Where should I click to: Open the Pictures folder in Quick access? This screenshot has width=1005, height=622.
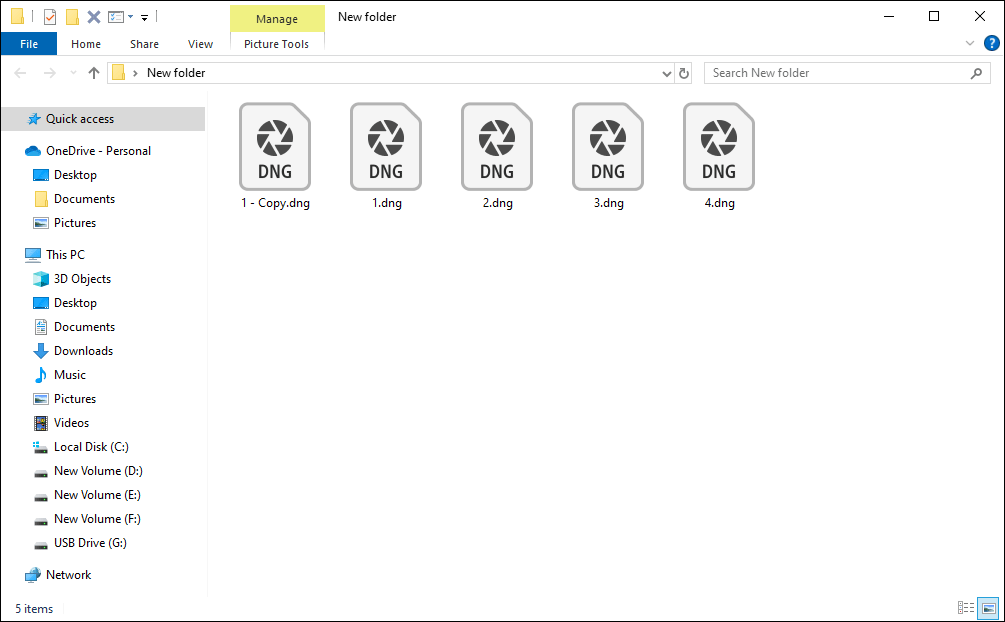76,222
